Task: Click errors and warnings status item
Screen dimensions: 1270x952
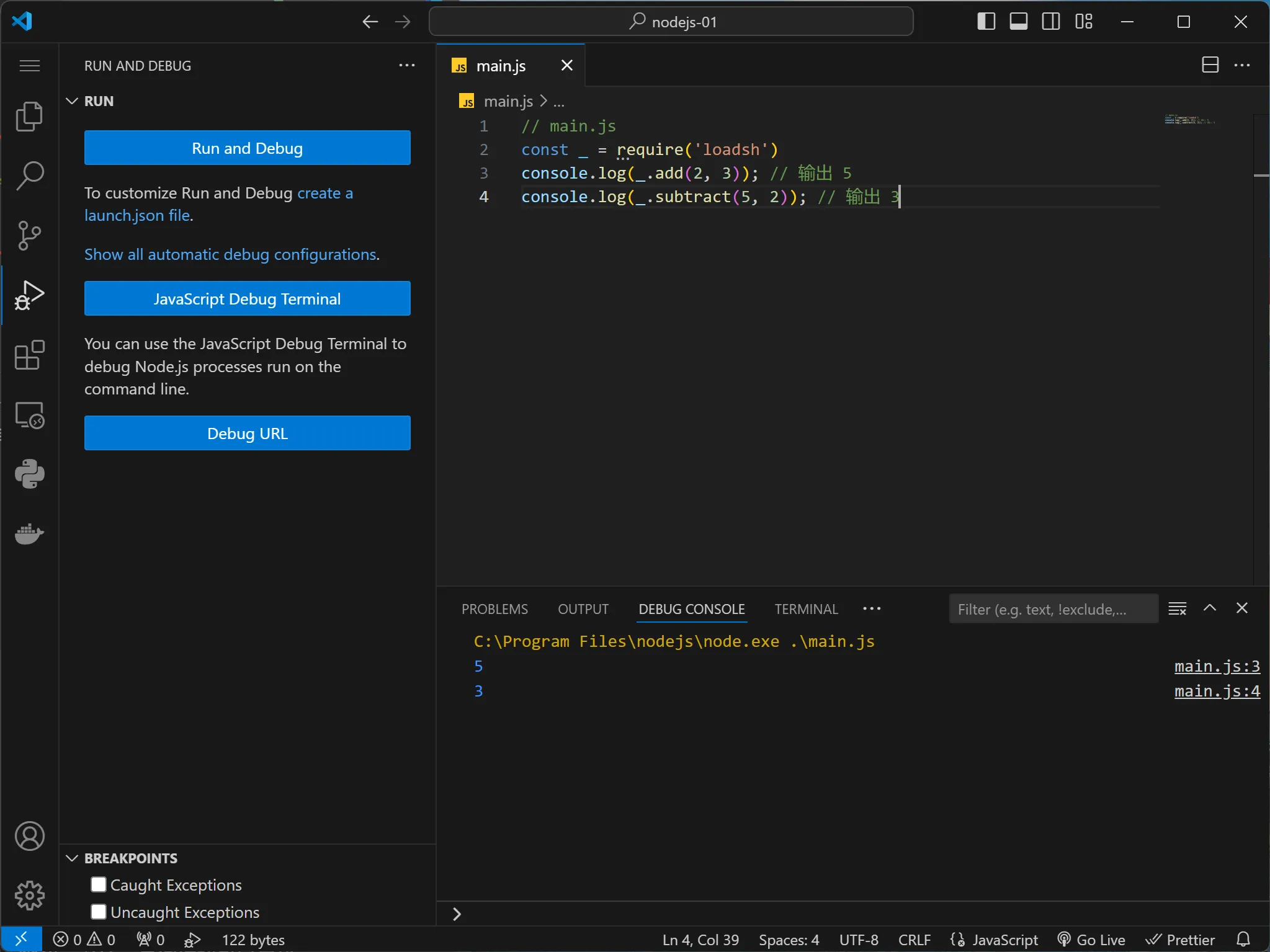Action: click(84, 940)
